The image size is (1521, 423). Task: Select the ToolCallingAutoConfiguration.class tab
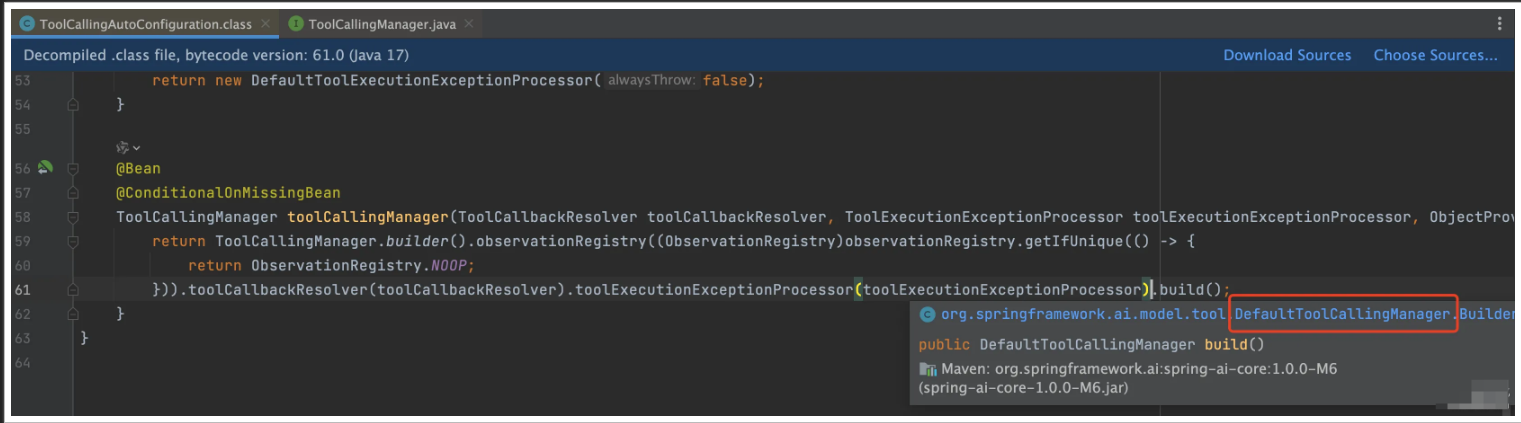point(146,24)
